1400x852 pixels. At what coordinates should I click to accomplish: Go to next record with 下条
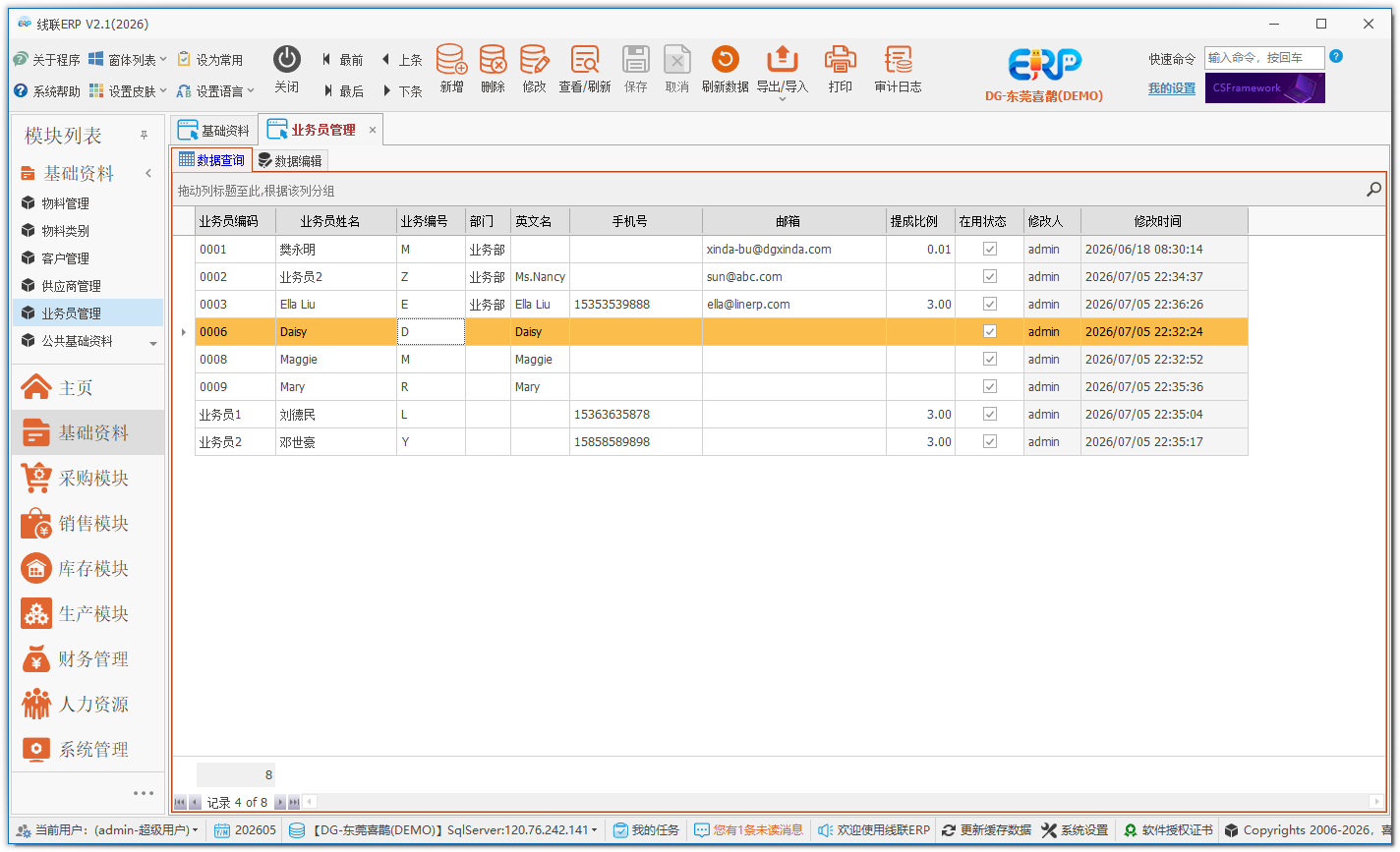(402, 90)
